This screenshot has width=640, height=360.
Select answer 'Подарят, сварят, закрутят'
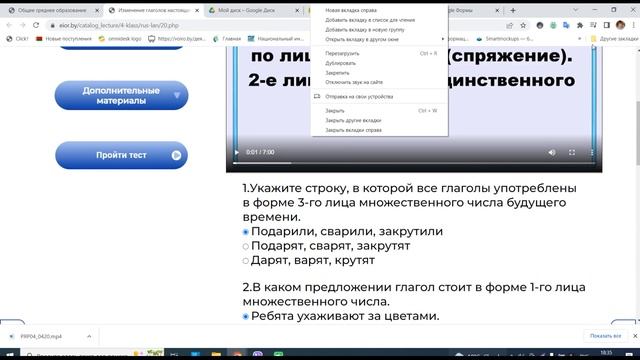pos(245,246)
